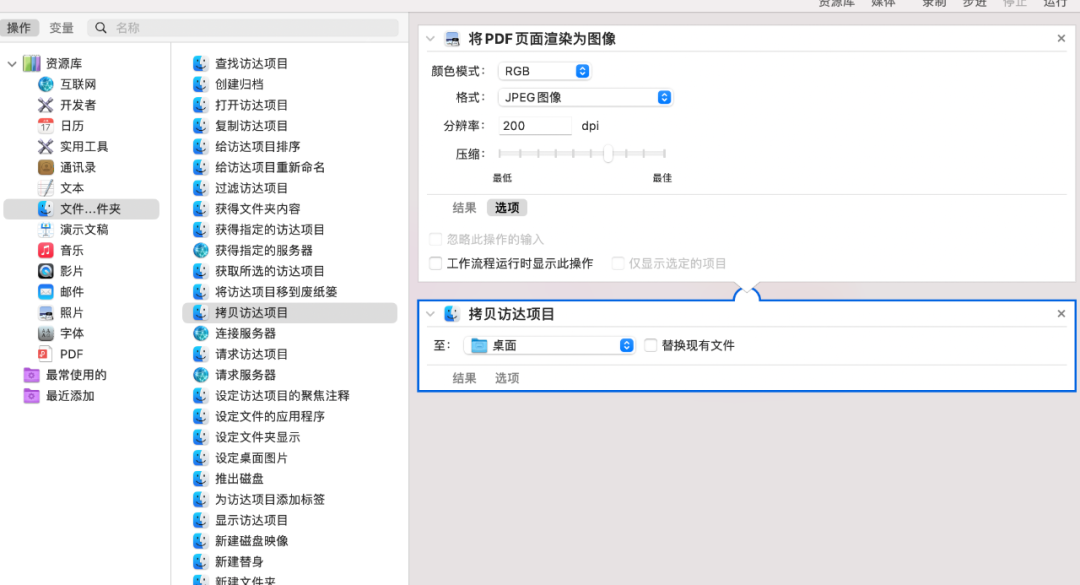The height and width of the screenshot is (585, 1080).
Task: Select the 文件…件夹 category row
Action: point(81,209)
